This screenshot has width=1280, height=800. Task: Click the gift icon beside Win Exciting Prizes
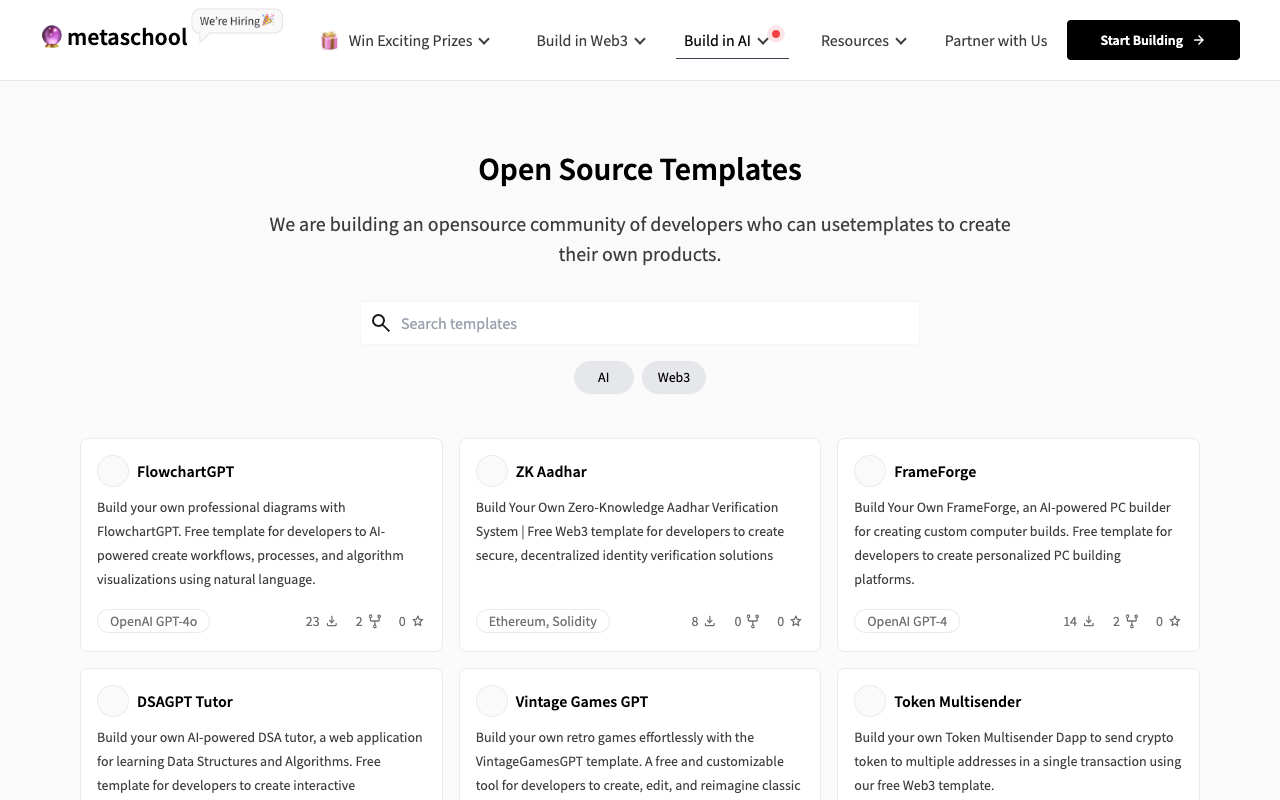tap(329, 40)
